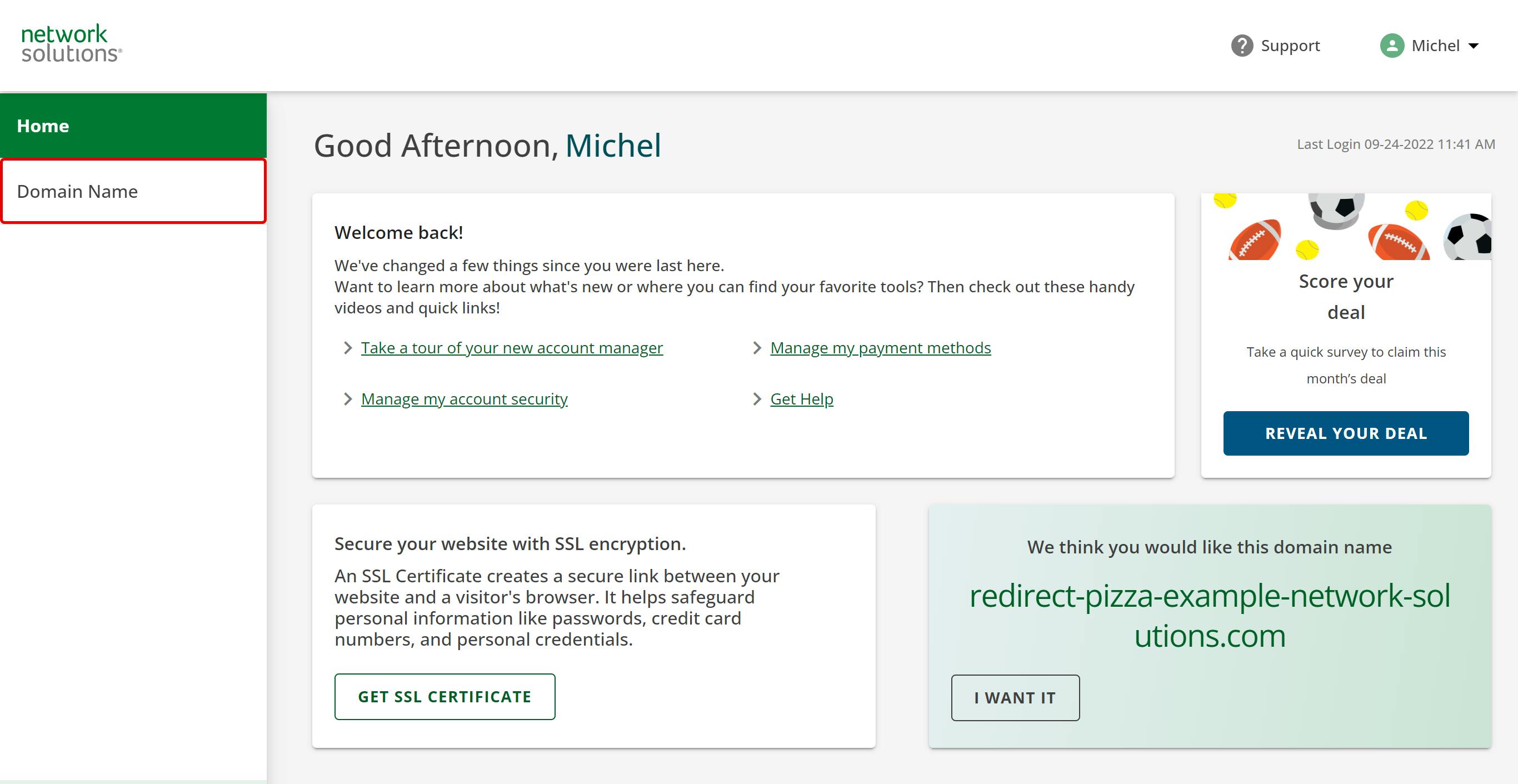Open the Michel user menu
This screenshot has width=1518, height=784.
(x=1435, y=46)
